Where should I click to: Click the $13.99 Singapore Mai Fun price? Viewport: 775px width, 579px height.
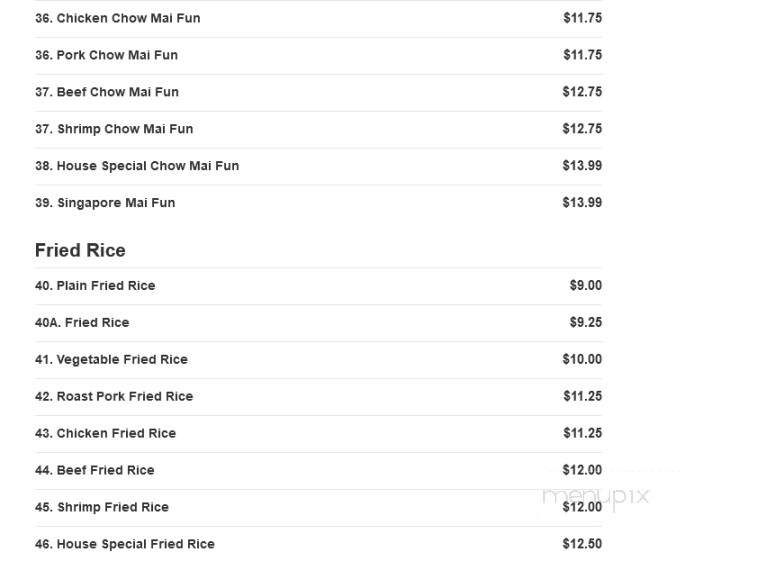click(582, 203)
